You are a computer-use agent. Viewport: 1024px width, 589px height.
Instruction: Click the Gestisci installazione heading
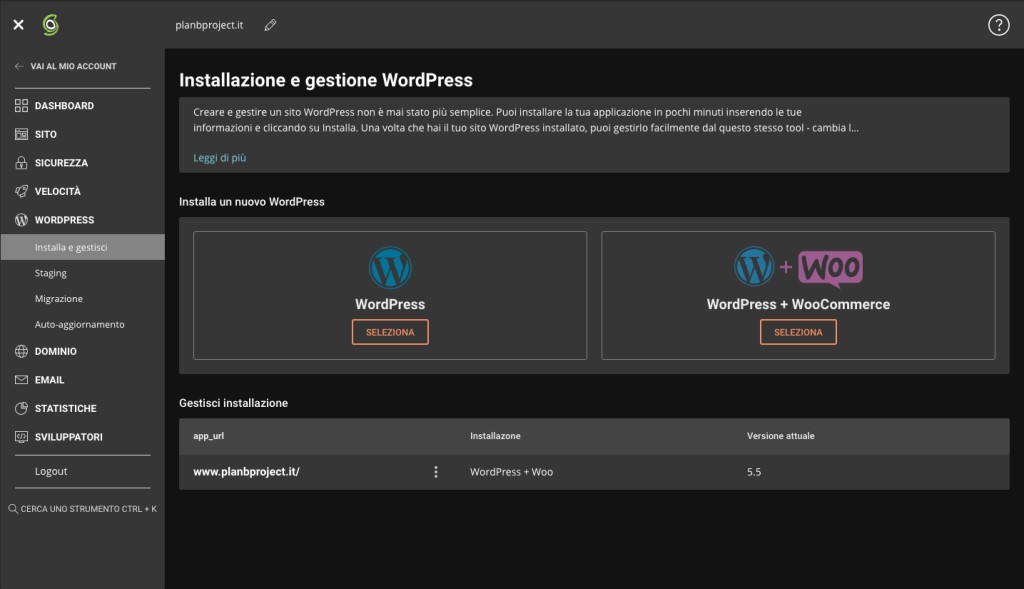[x=233, y=403]
